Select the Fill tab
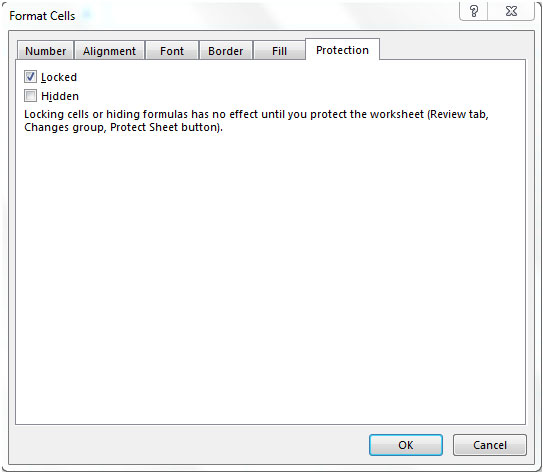 tap(279, 51)
